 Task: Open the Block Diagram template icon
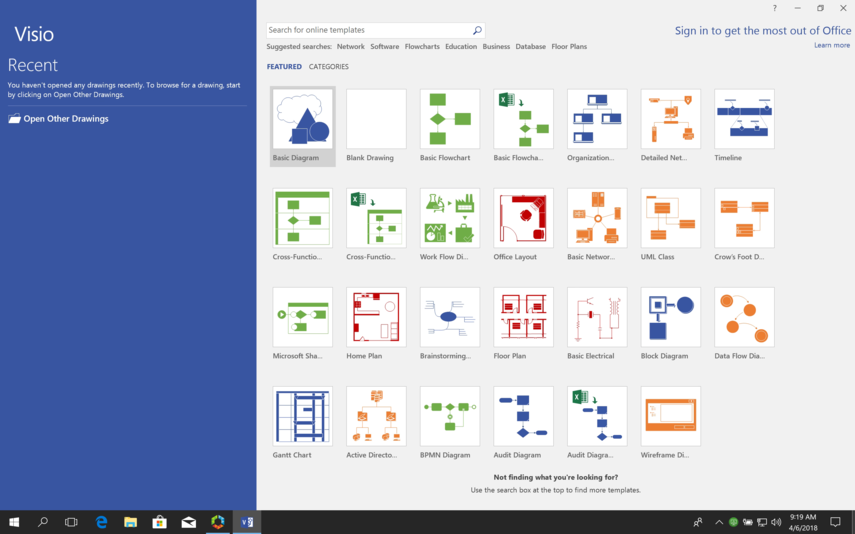(x=670, y=317)
